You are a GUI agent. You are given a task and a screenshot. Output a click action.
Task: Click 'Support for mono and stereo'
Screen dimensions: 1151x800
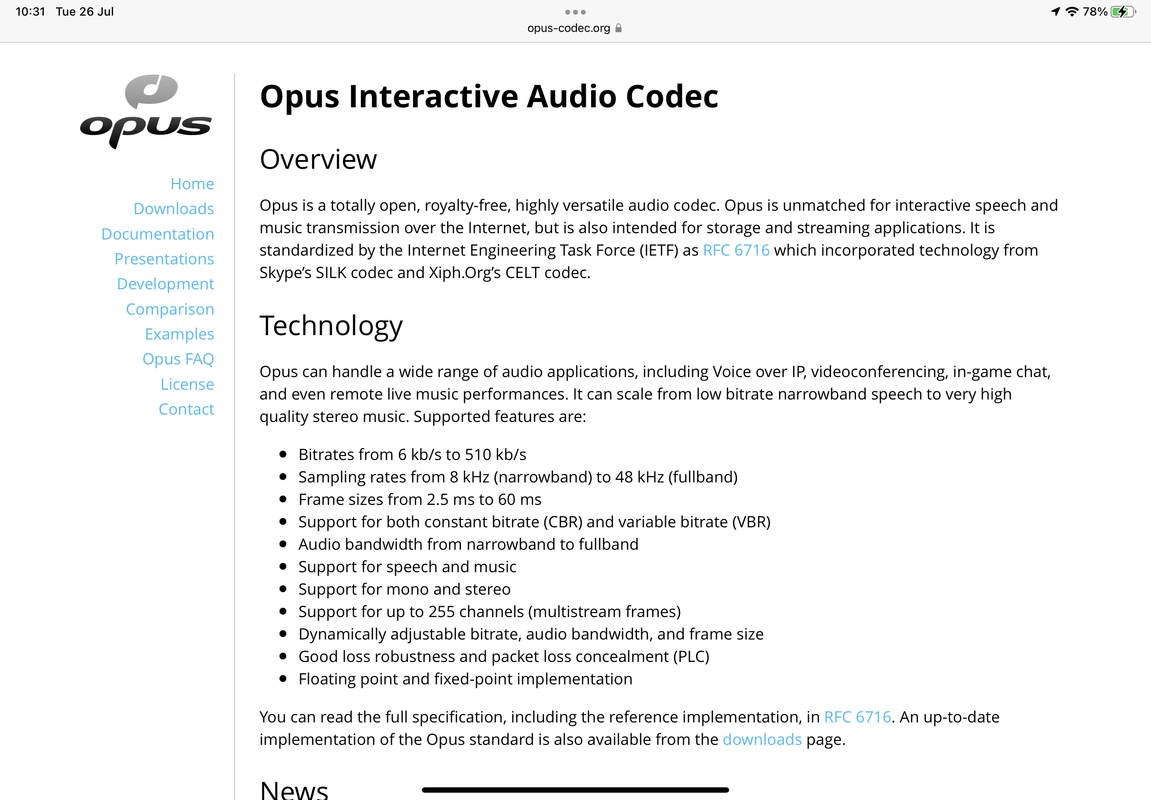coord(404,589)
